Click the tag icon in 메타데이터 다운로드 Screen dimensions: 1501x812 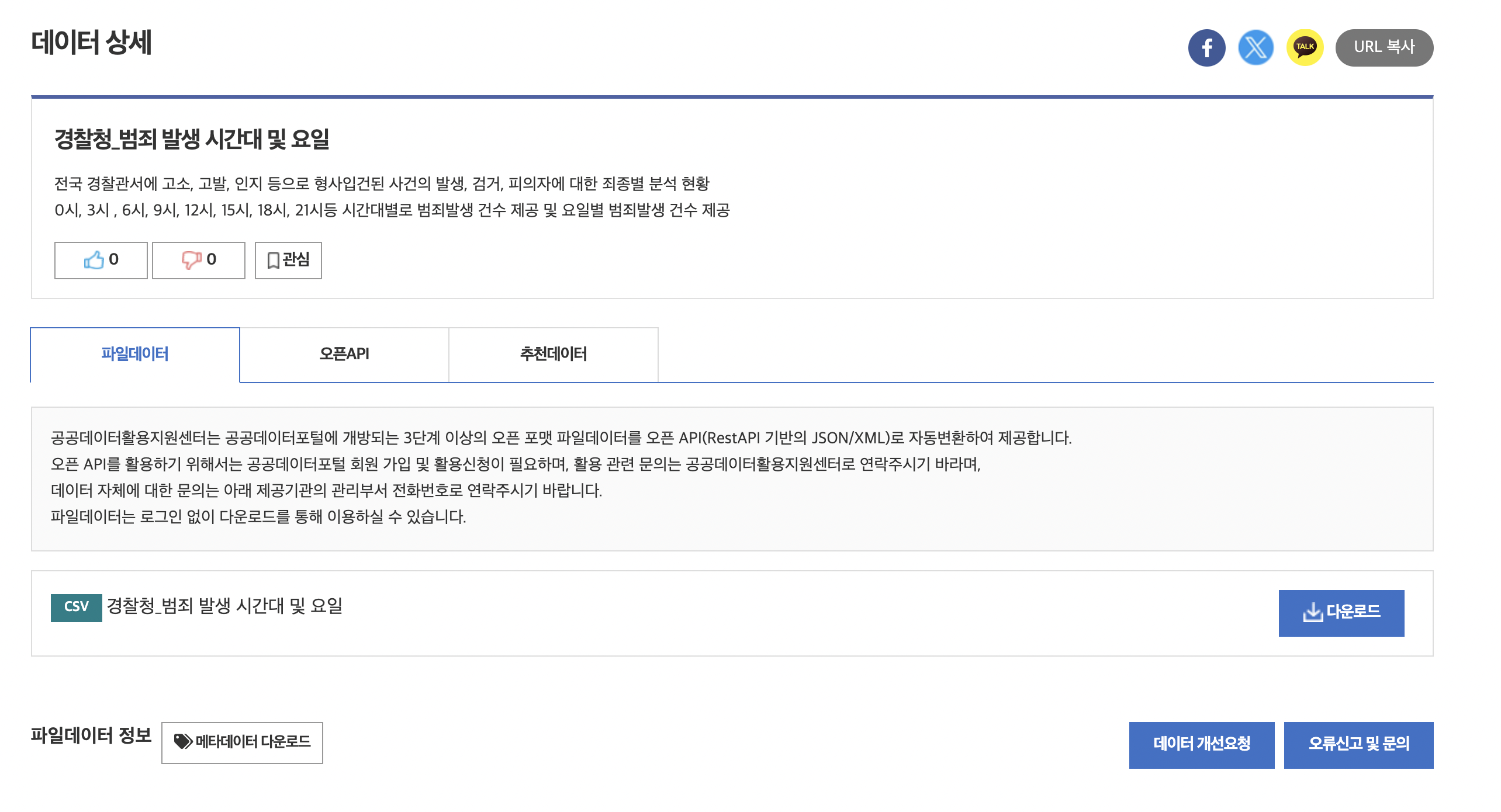click(183, 742)
